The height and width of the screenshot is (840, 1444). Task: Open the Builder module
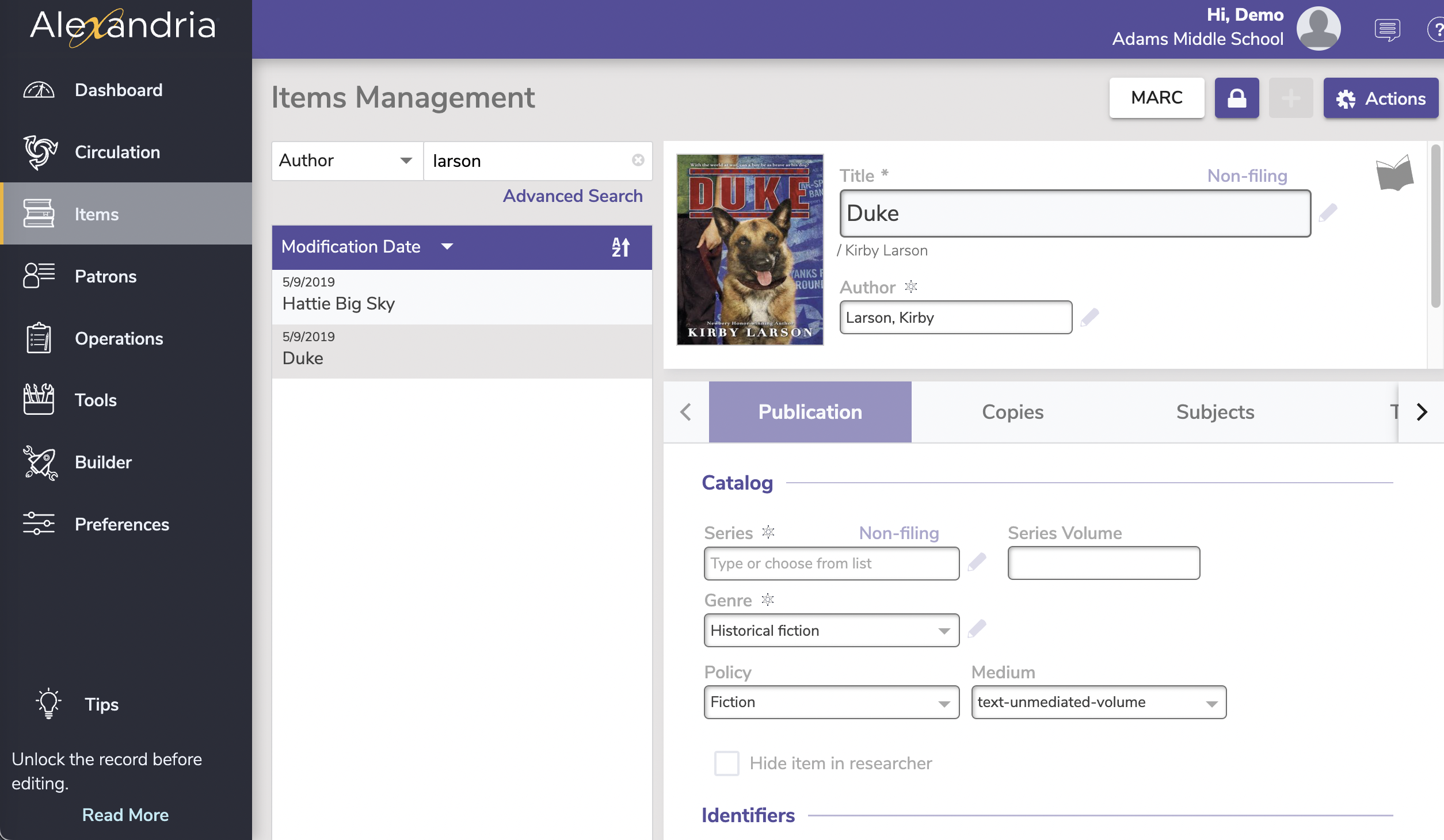pyautogui.click(x=103, y=462)
